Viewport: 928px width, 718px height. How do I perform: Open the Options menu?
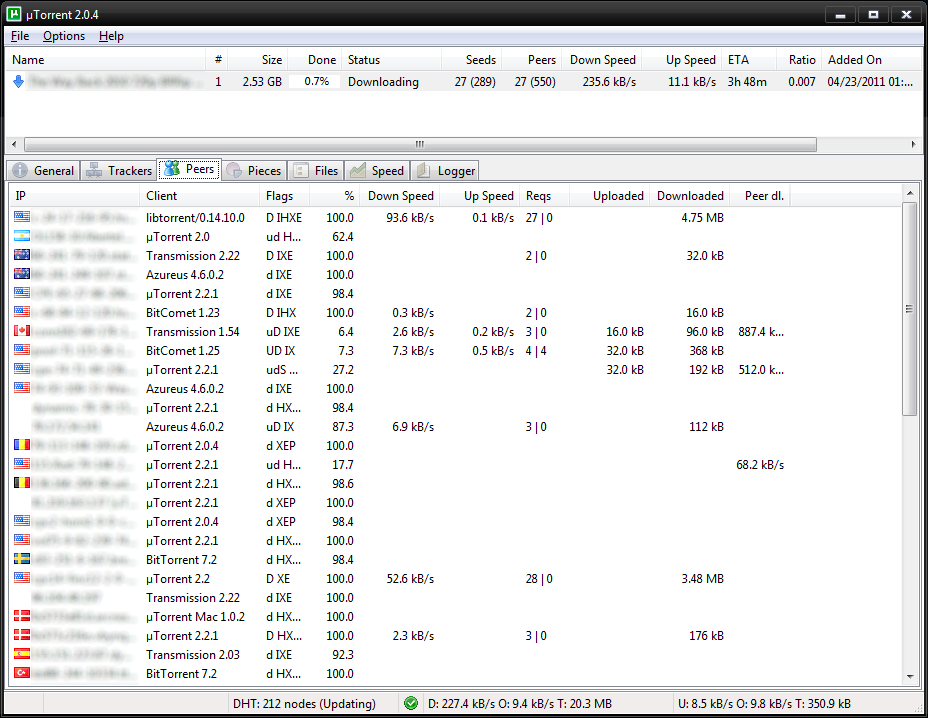tap(64, 36)
